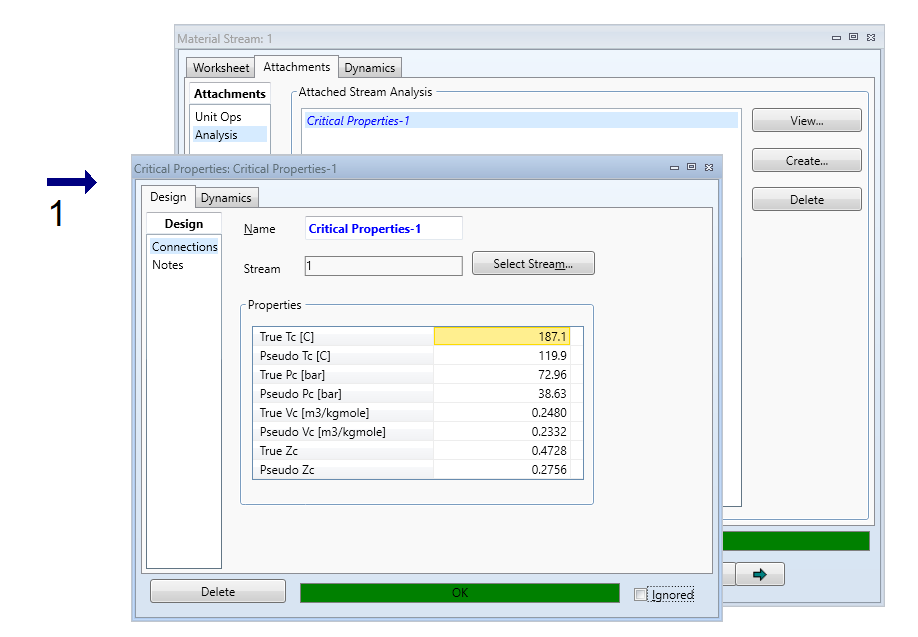
Task: Switch to the Worksheet tab
Action: 220,67
